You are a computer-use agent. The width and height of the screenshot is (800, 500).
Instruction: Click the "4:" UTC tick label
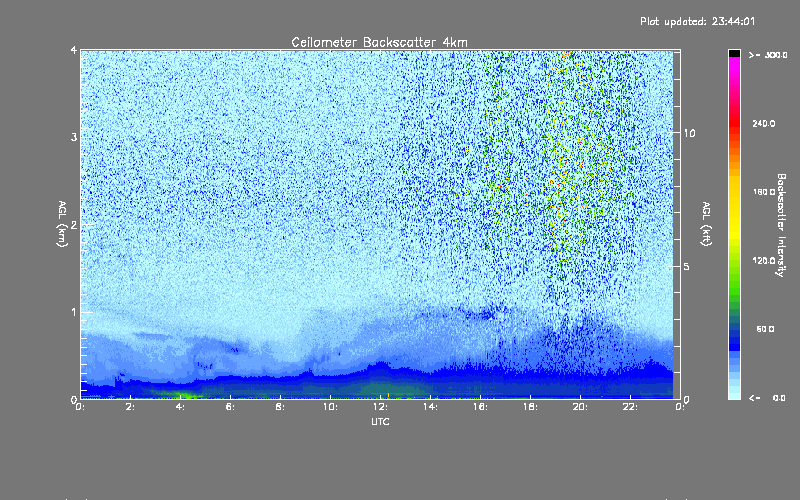pos(181,407)
